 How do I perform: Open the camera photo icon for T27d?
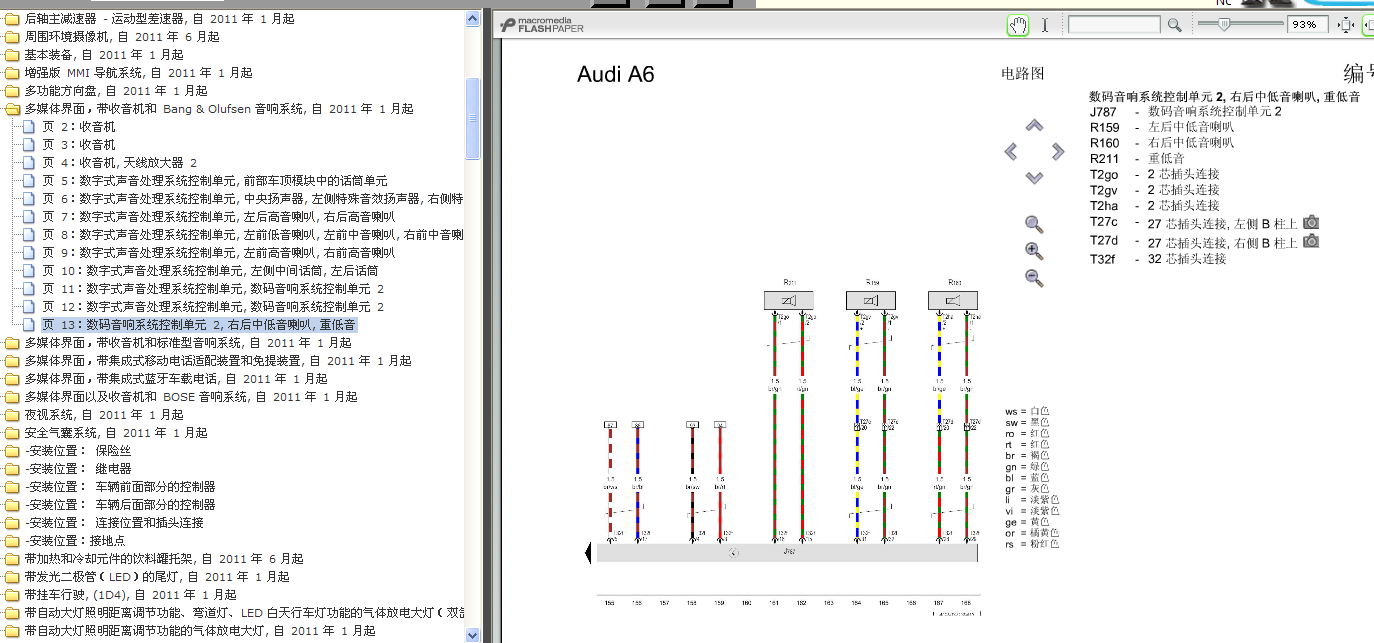tap(1311, 241)
